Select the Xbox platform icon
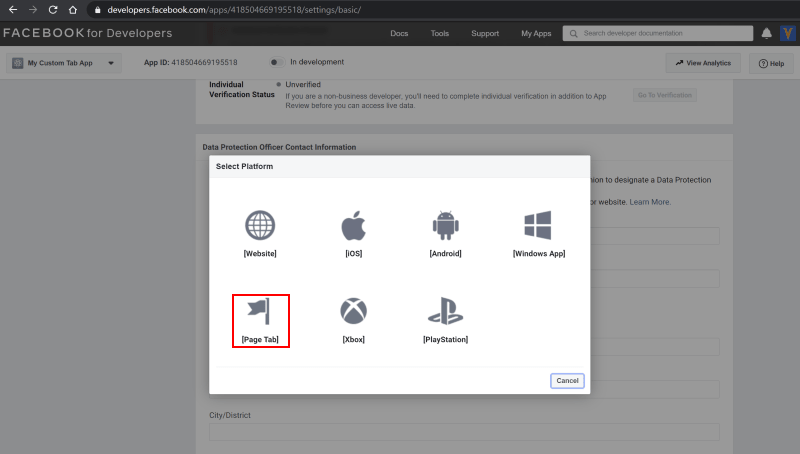This screenshot has width=800, height=454. tap(354, 311)
